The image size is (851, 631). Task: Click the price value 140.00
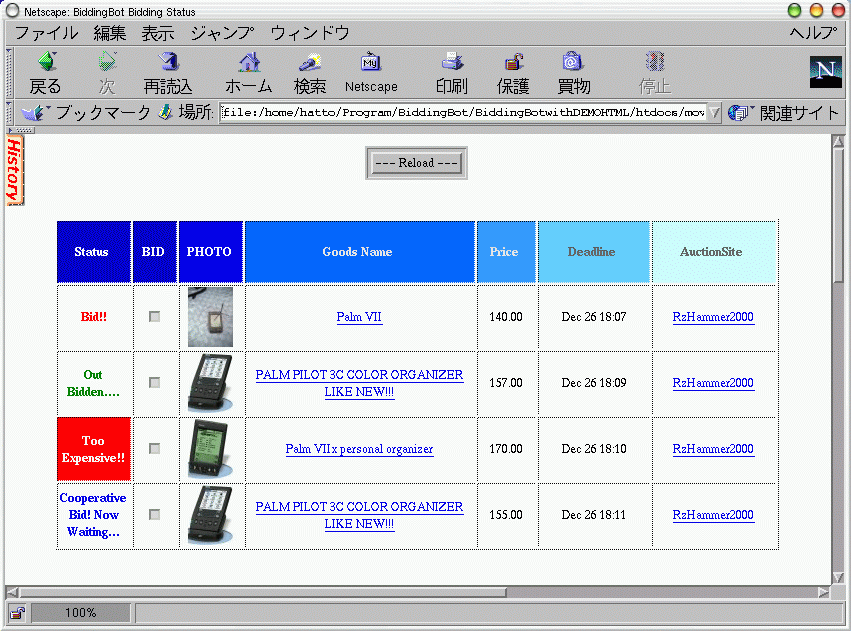(506, 317)
